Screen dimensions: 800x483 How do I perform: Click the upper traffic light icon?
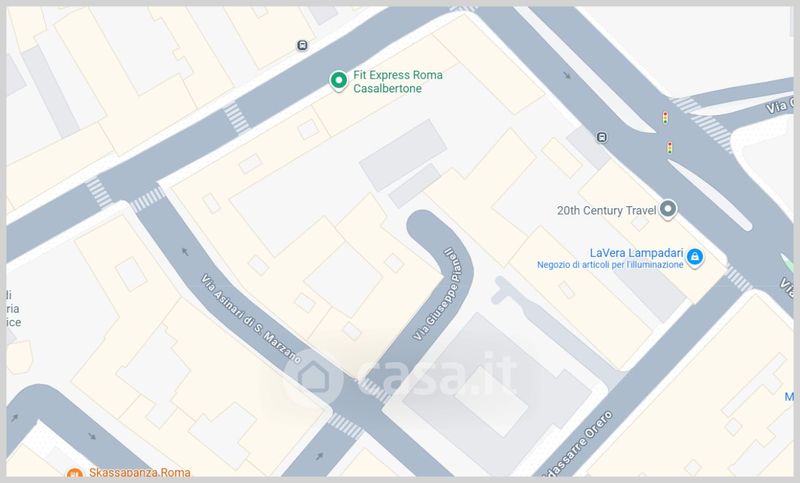click(665, 118)
